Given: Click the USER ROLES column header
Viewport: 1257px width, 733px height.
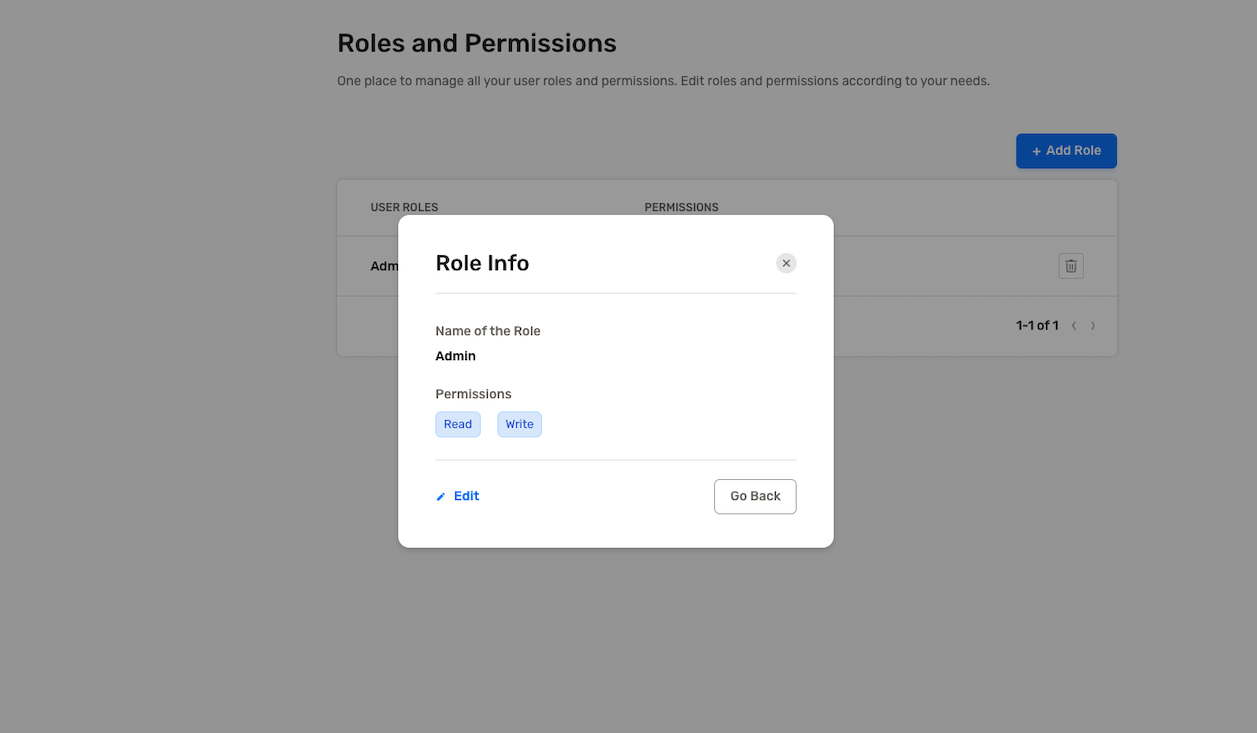Looking at the screenshot, I should coord(404,207).
